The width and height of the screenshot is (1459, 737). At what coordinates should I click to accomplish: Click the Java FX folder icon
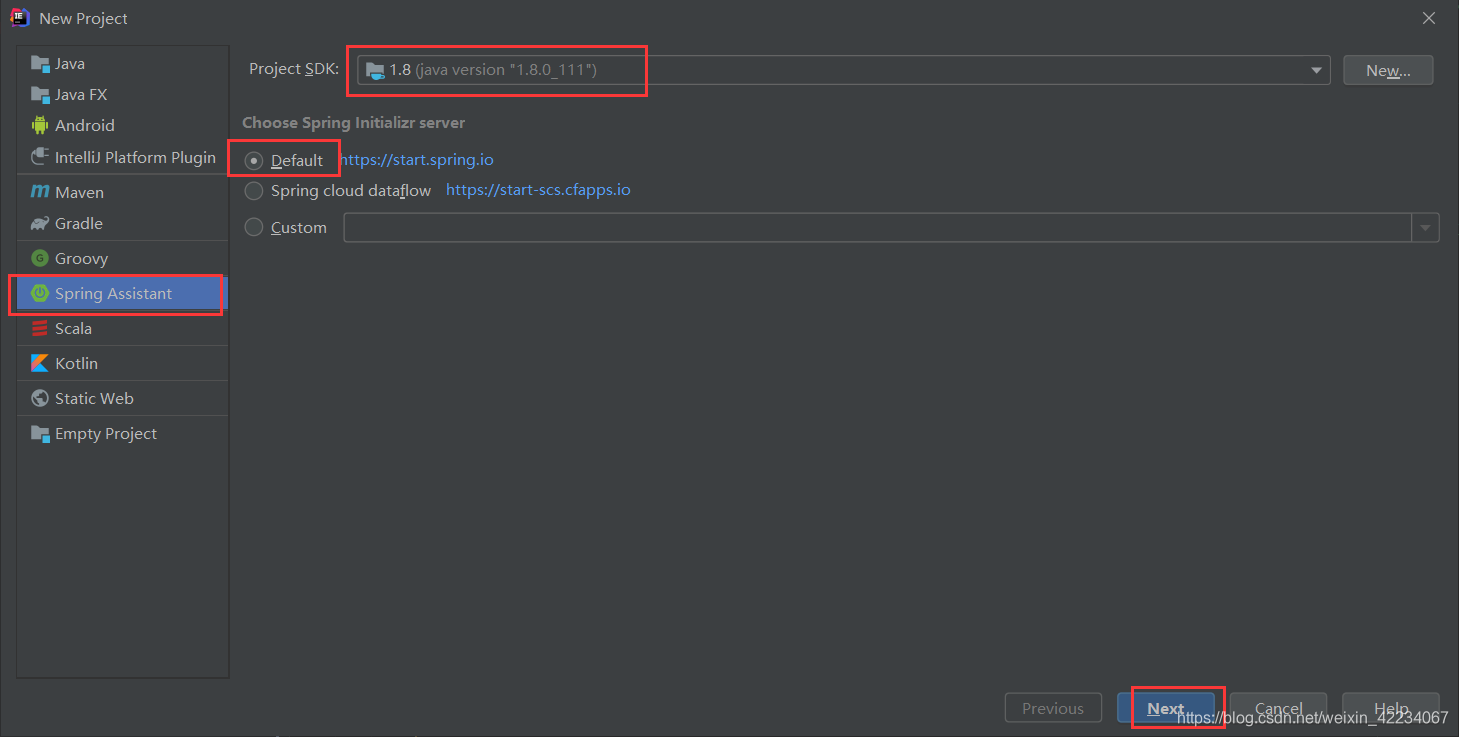click(x=40, y=95)
